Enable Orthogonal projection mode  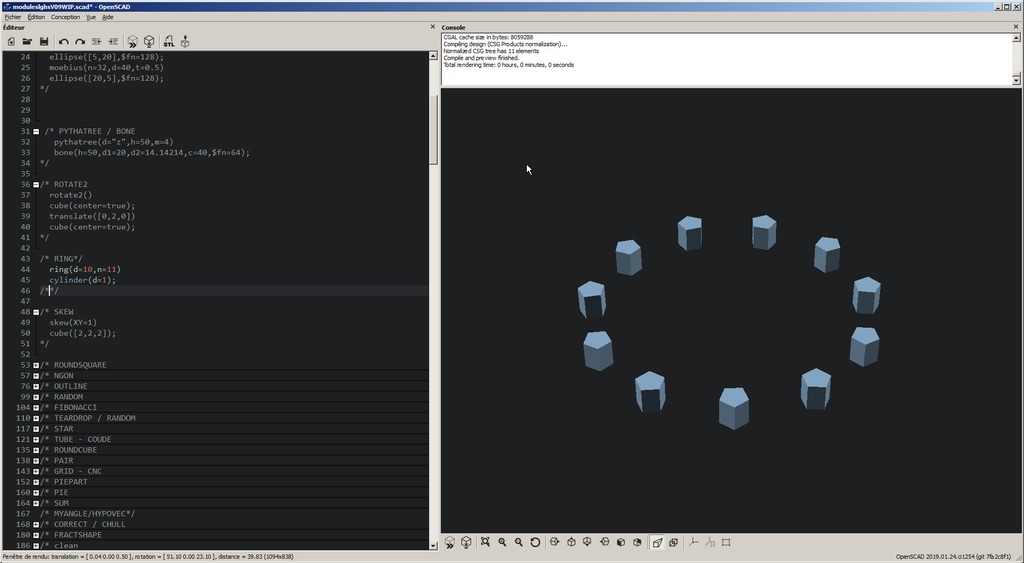pyautogui.click(x=673, y=542)
